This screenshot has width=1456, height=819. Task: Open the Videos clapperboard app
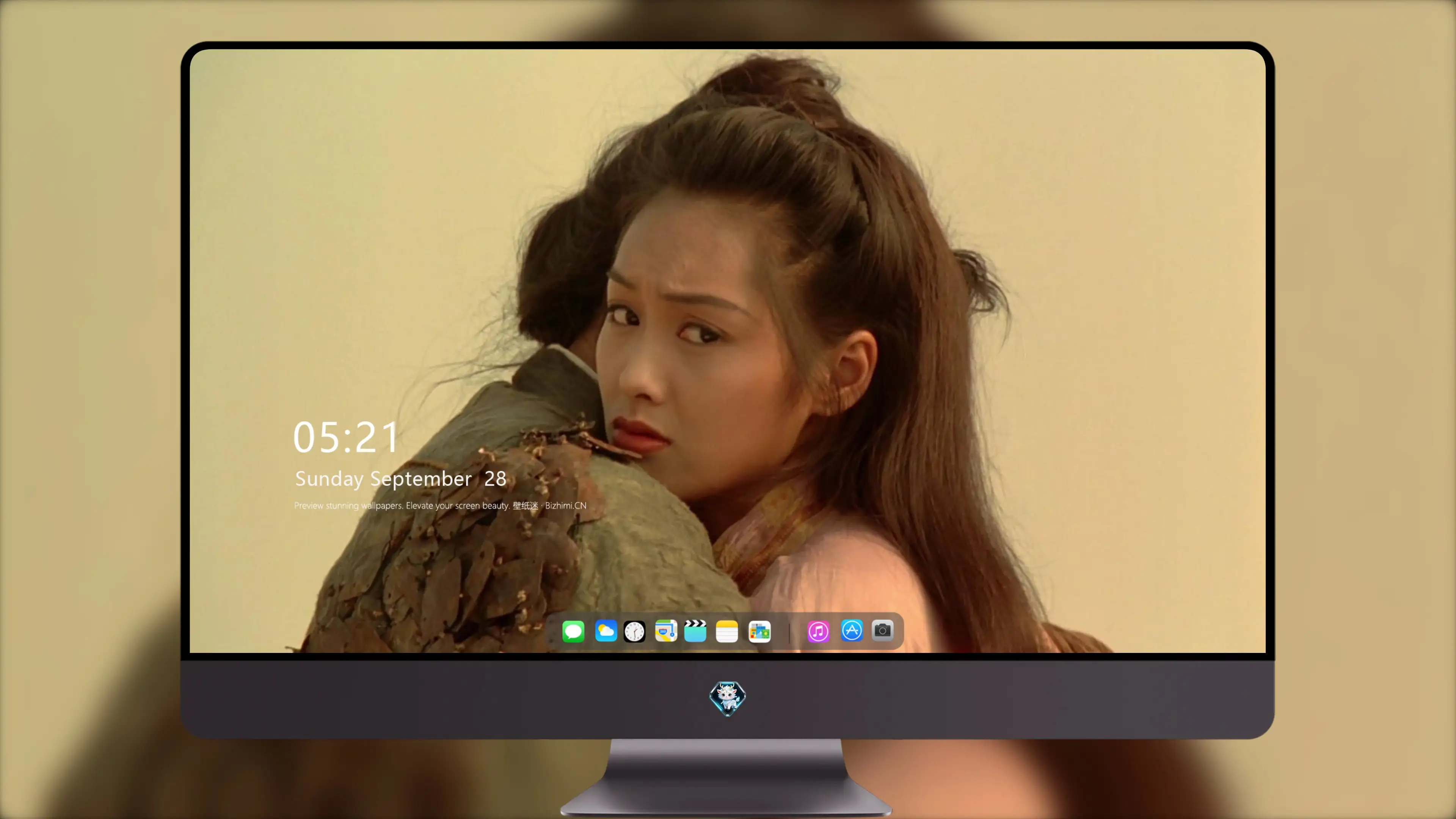click(x=695, y=631)
